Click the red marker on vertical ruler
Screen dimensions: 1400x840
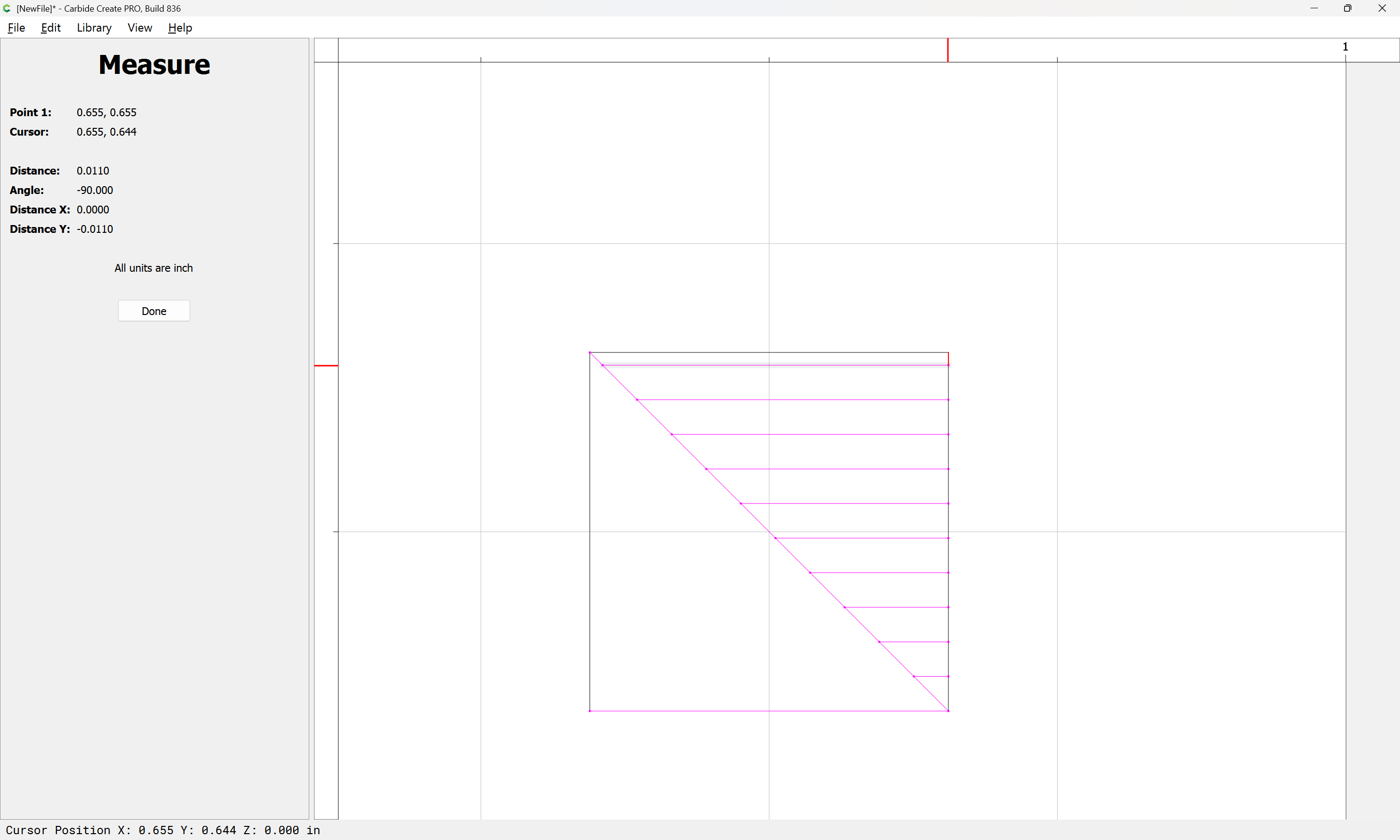click(326, 366)
